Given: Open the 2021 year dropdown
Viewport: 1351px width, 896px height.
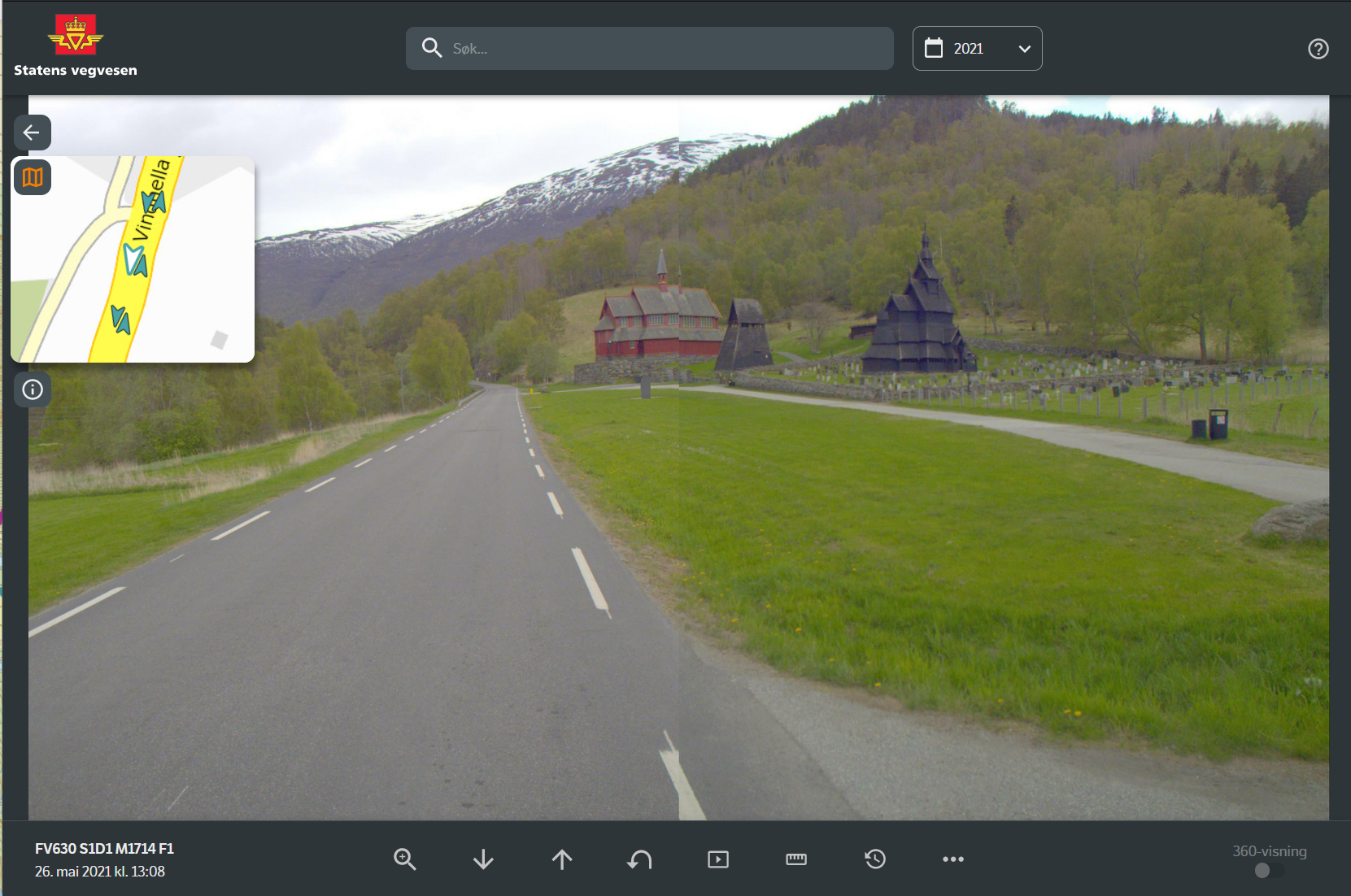Looking at the screenshot, I should 976,49.
